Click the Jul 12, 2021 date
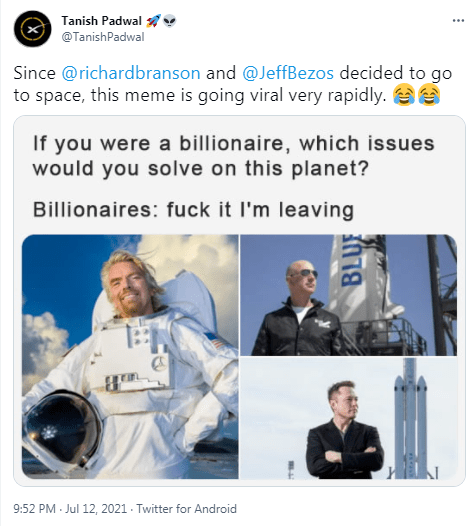The height and width of the screenshot is (526, 475). coord(96,509)
